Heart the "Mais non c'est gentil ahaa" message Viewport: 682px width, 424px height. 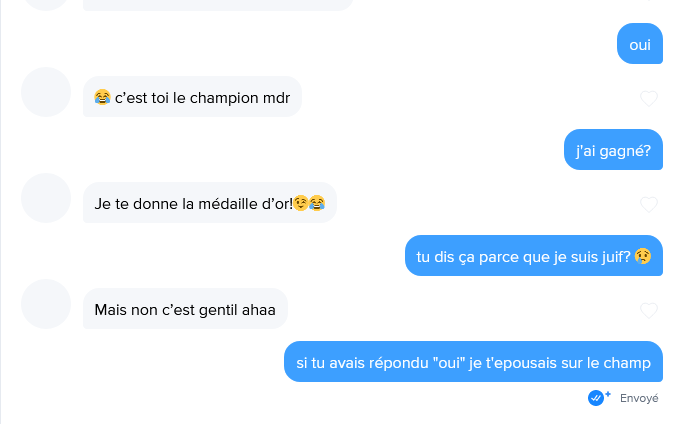(x=649, y=310)
